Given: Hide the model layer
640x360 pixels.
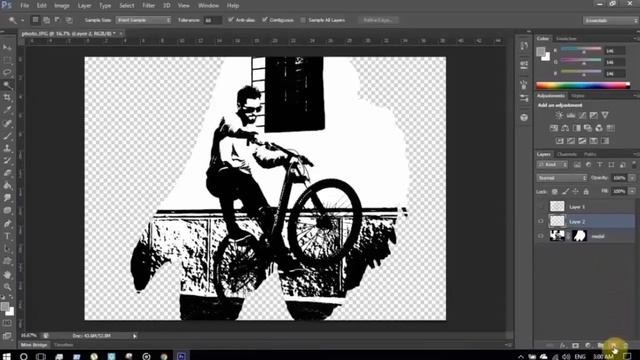Looking at the screenshot, I should [541, 236].
